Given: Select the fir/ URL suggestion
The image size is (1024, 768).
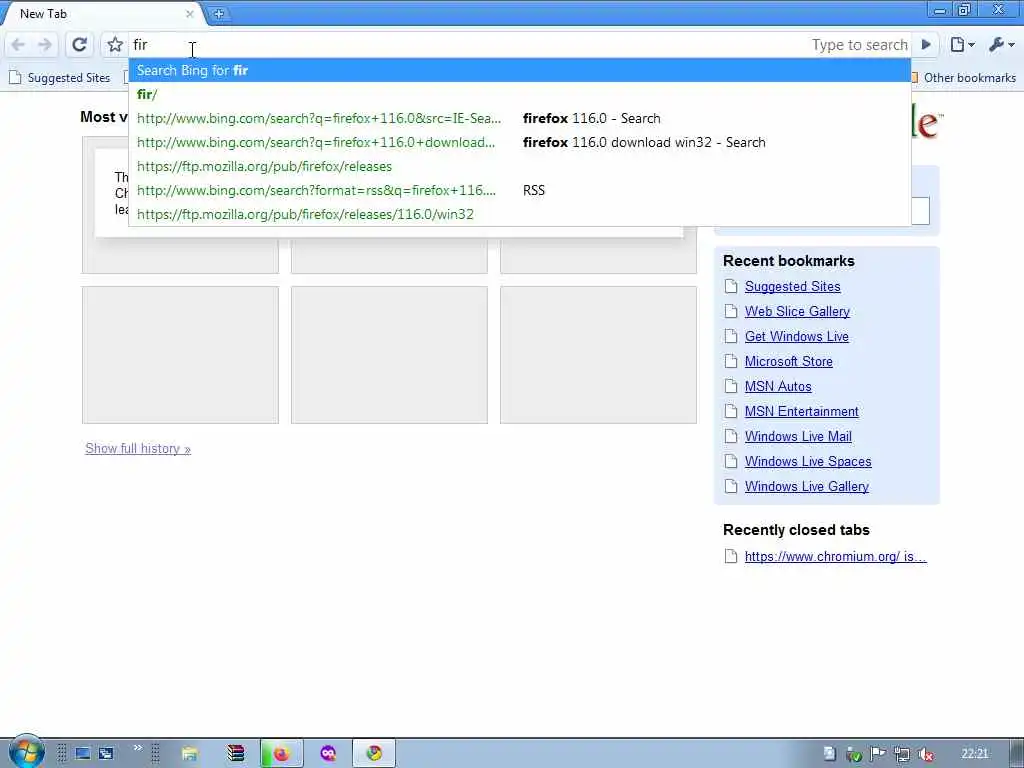Looking at the screenshot, I should (x=519, y=94).
